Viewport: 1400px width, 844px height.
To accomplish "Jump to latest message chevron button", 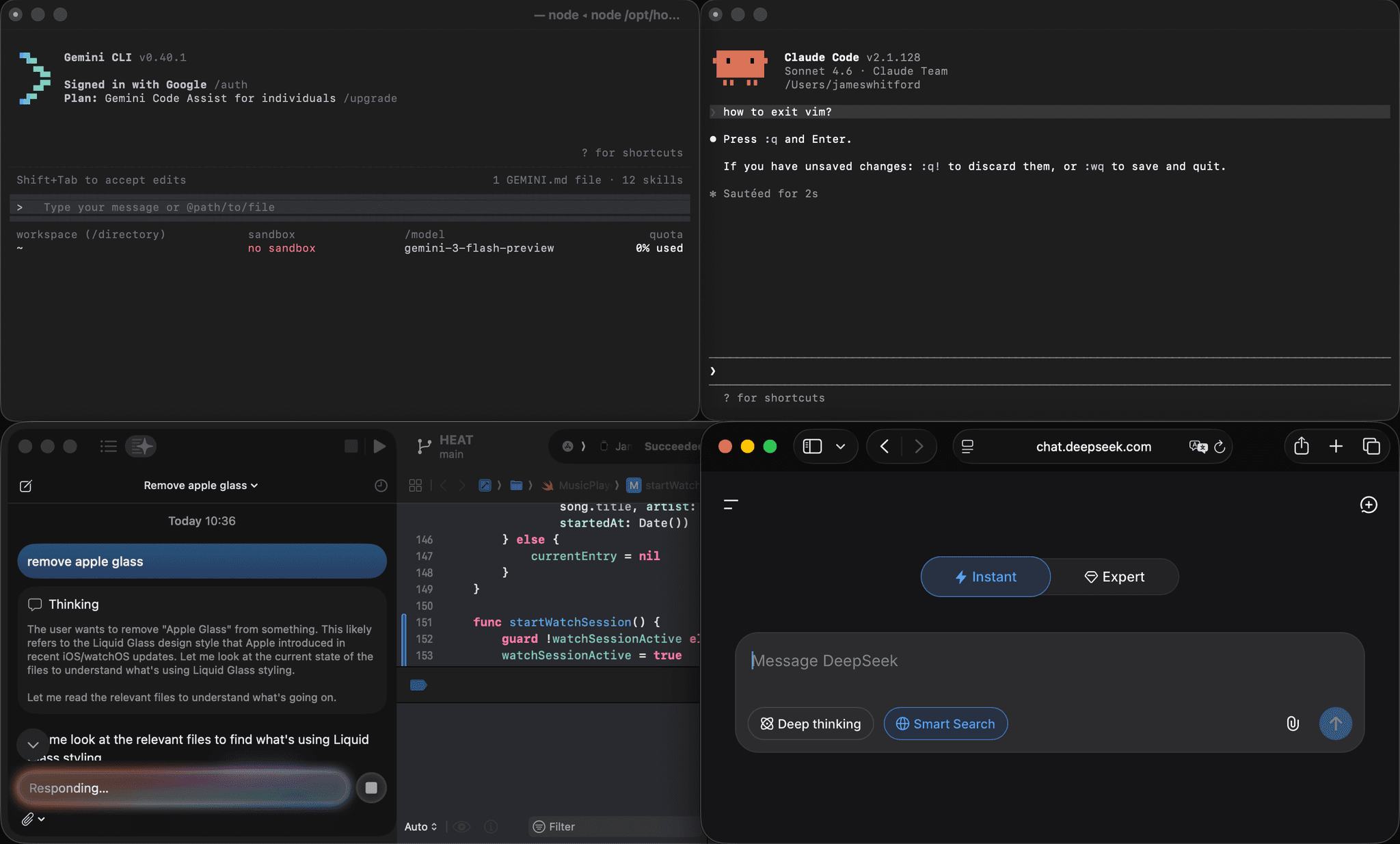I will coord(33,745).
